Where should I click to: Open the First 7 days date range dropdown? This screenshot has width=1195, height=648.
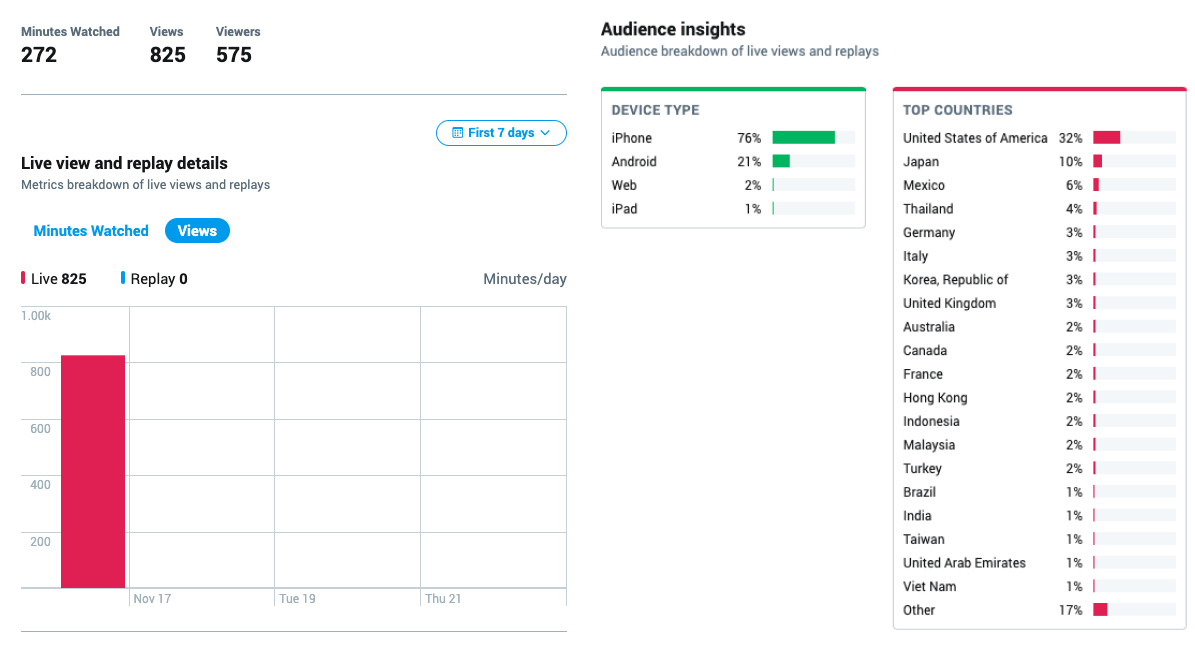(501, 133)
